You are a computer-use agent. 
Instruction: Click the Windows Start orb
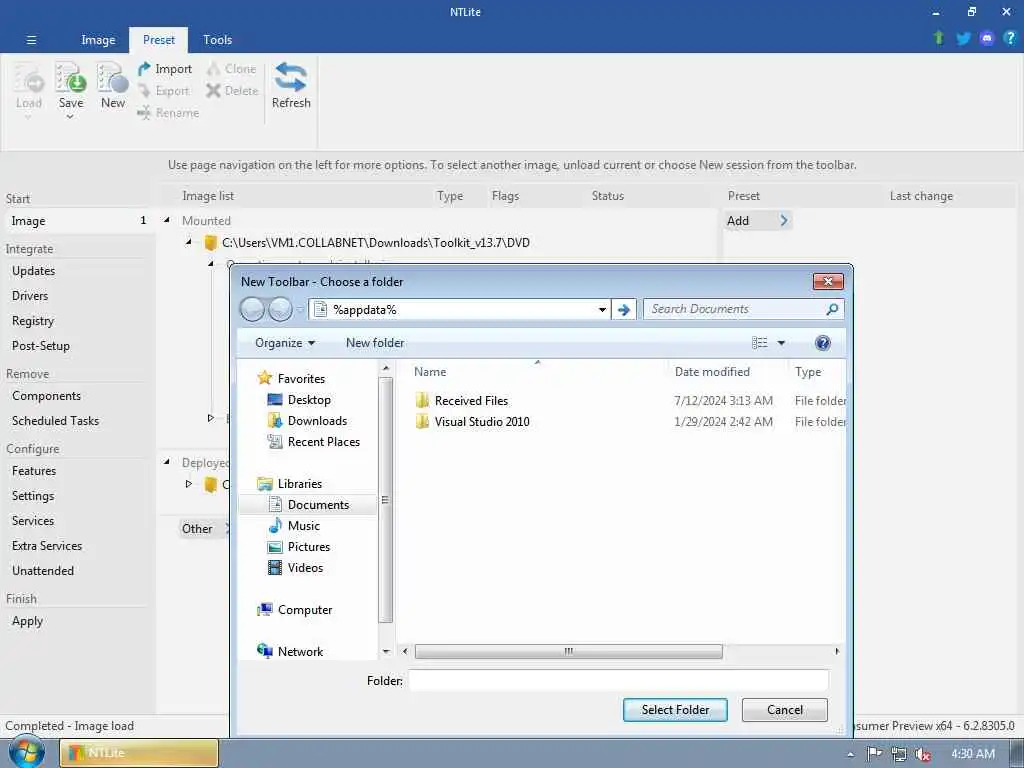[x=27, y=752]
